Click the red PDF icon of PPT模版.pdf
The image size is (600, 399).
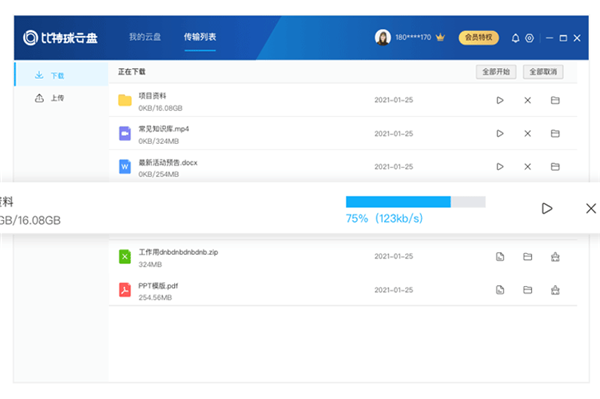tap(125, 290)
